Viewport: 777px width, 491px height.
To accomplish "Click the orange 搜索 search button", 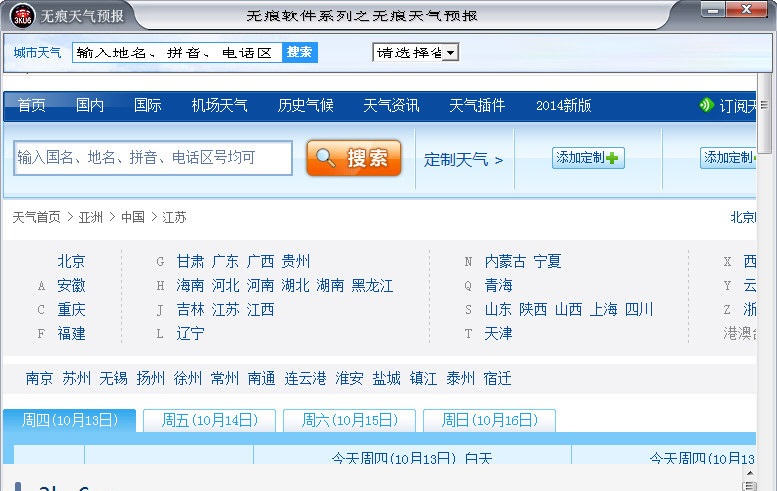I will [354, 158].
